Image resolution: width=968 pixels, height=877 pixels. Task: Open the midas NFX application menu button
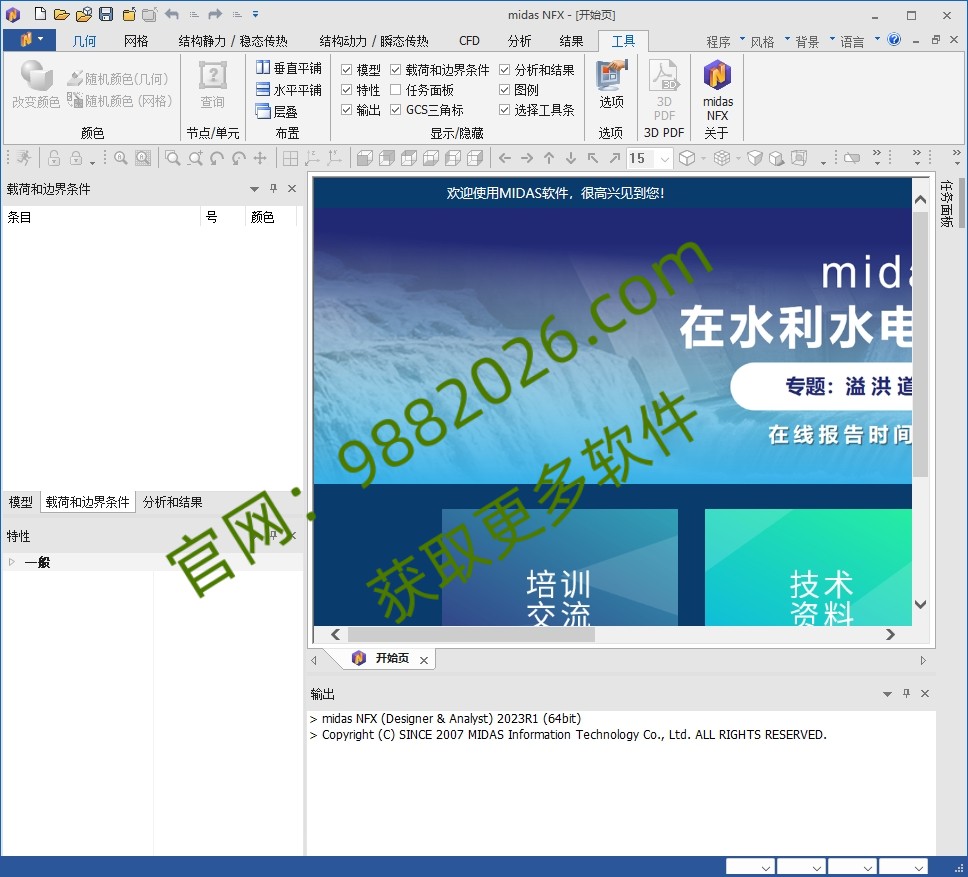[30, 40]
